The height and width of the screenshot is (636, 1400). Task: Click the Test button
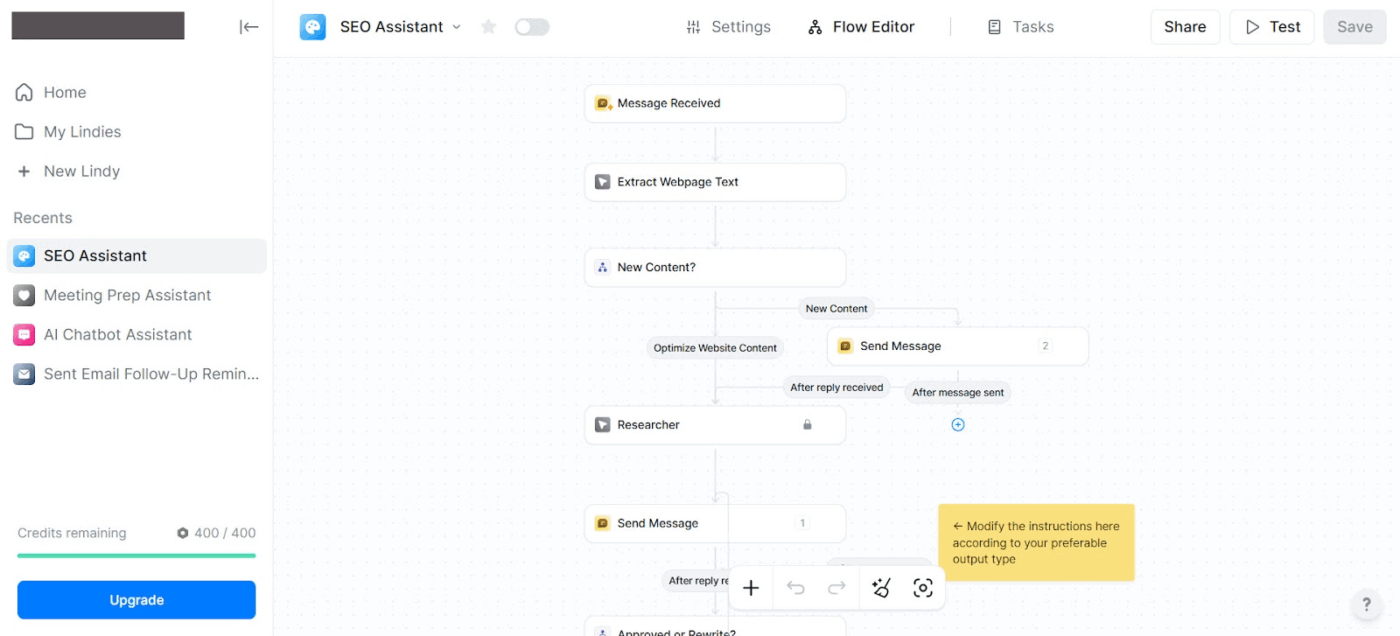coord(1271,27)
